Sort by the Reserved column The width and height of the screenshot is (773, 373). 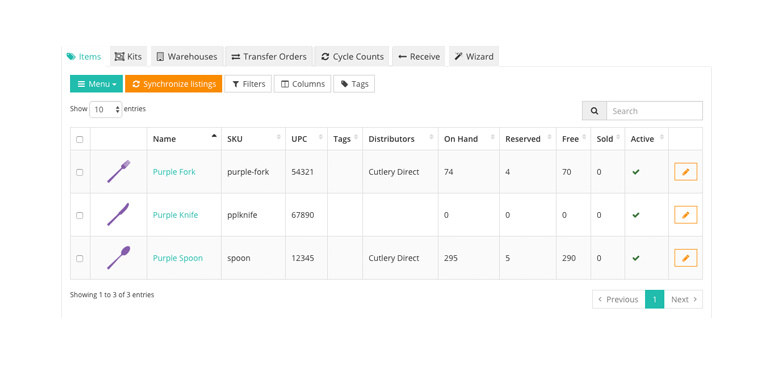tap(527, 139)
